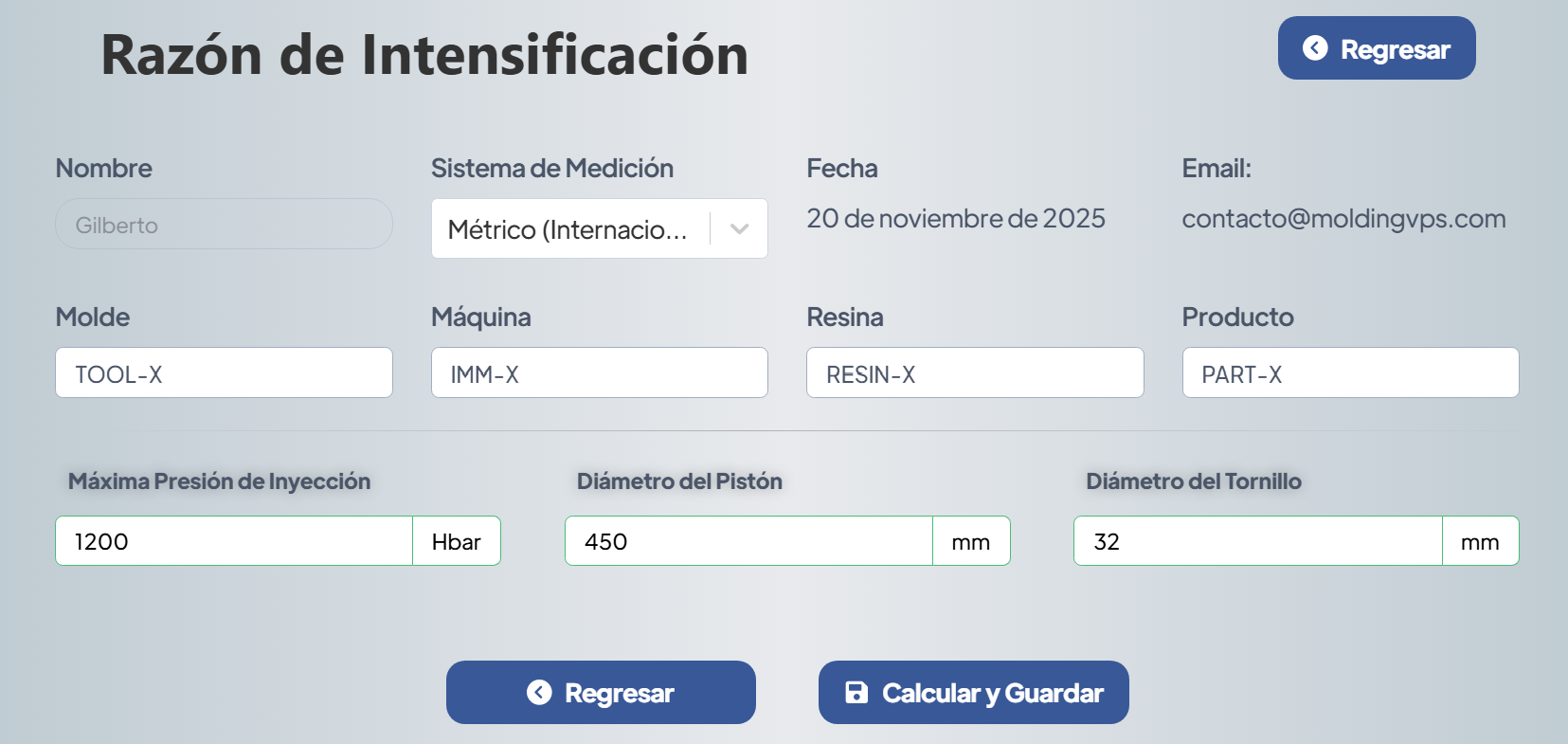Open the Métrico (Internacional) combo box
1568x744 pixels.
tap(568, 228)
